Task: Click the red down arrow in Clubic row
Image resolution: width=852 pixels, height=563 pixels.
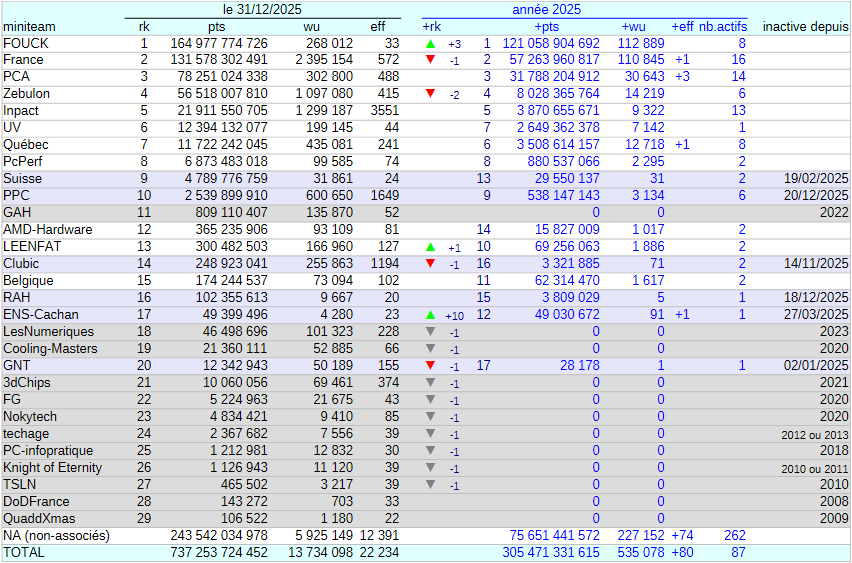Action: click(430, 264)
